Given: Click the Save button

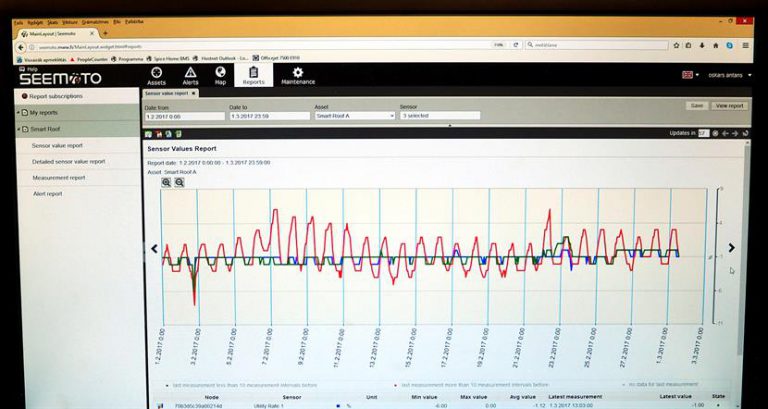Looking at the screenshot, I should coord(696,105).
